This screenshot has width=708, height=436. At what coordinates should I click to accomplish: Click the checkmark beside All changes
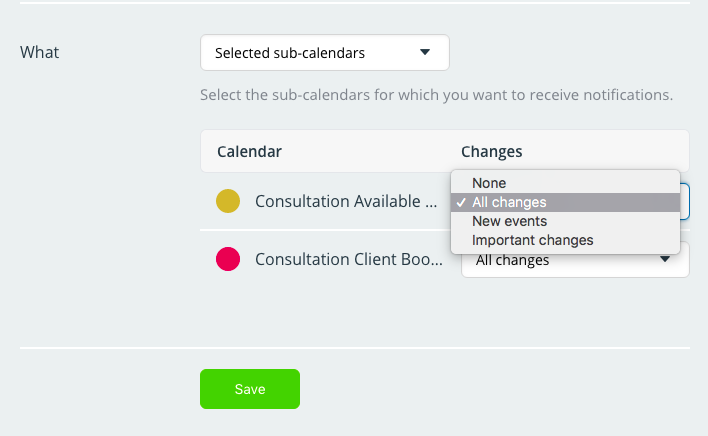pos(461,203)
